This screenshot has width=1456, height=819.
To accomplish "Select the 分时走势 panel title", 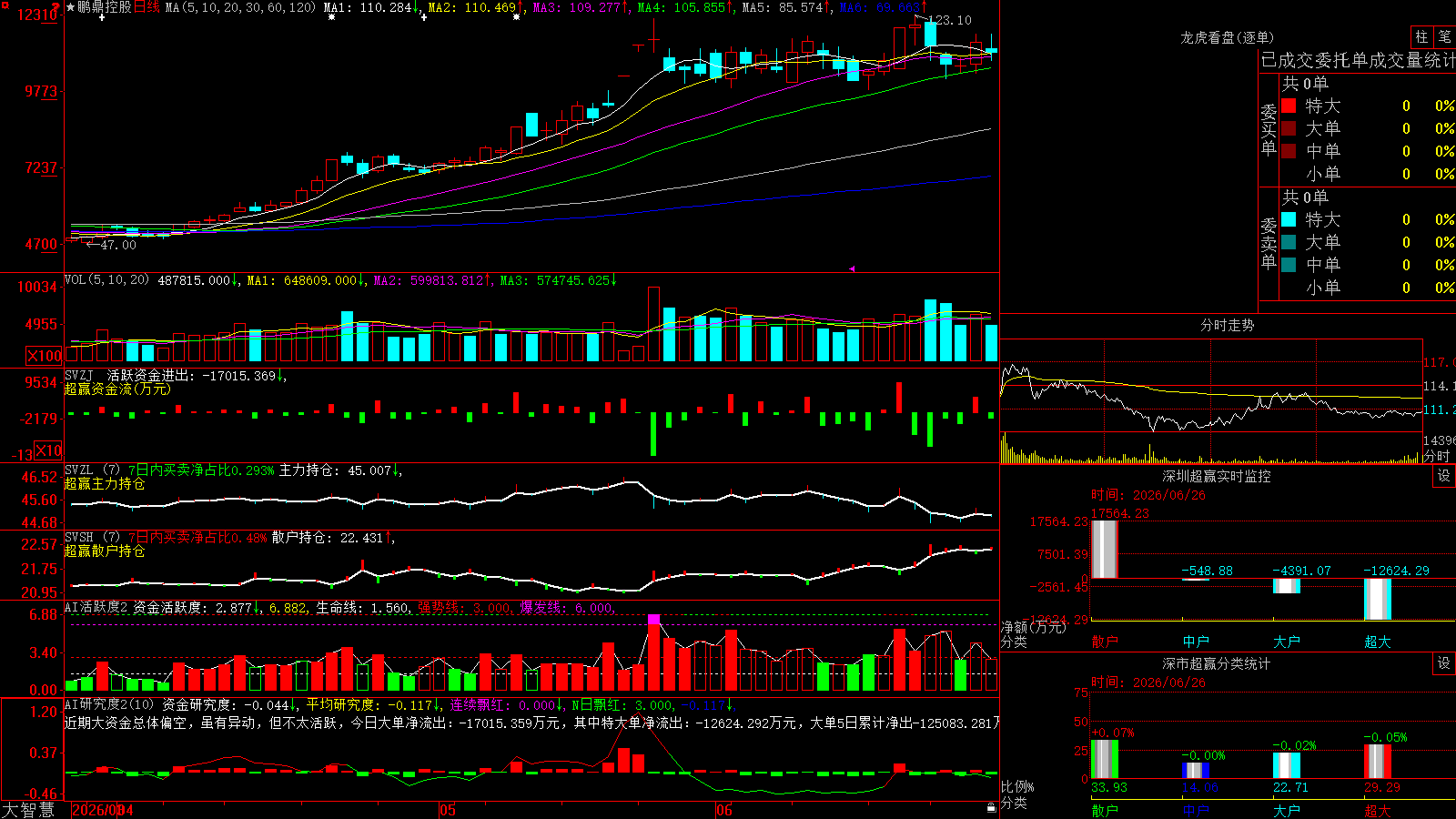I will (x=1228, y=325).
